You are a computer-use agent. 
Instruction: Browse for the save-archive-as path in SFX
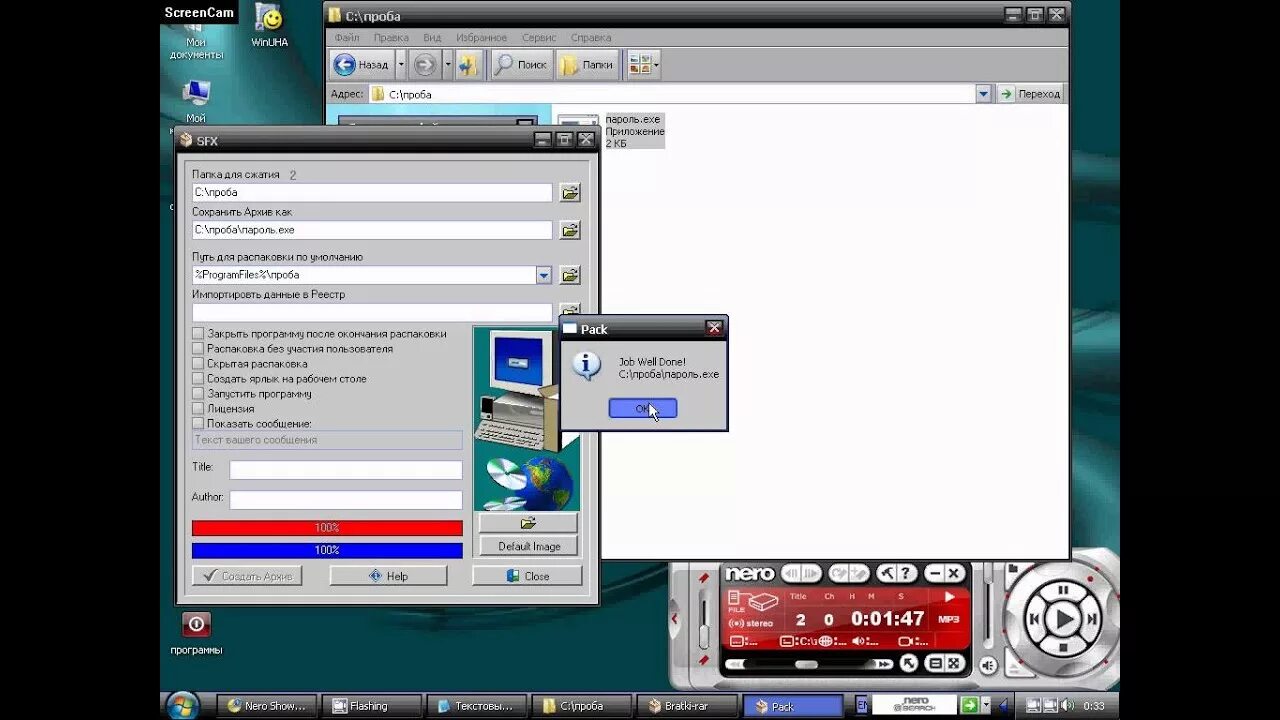pos(570,230)
